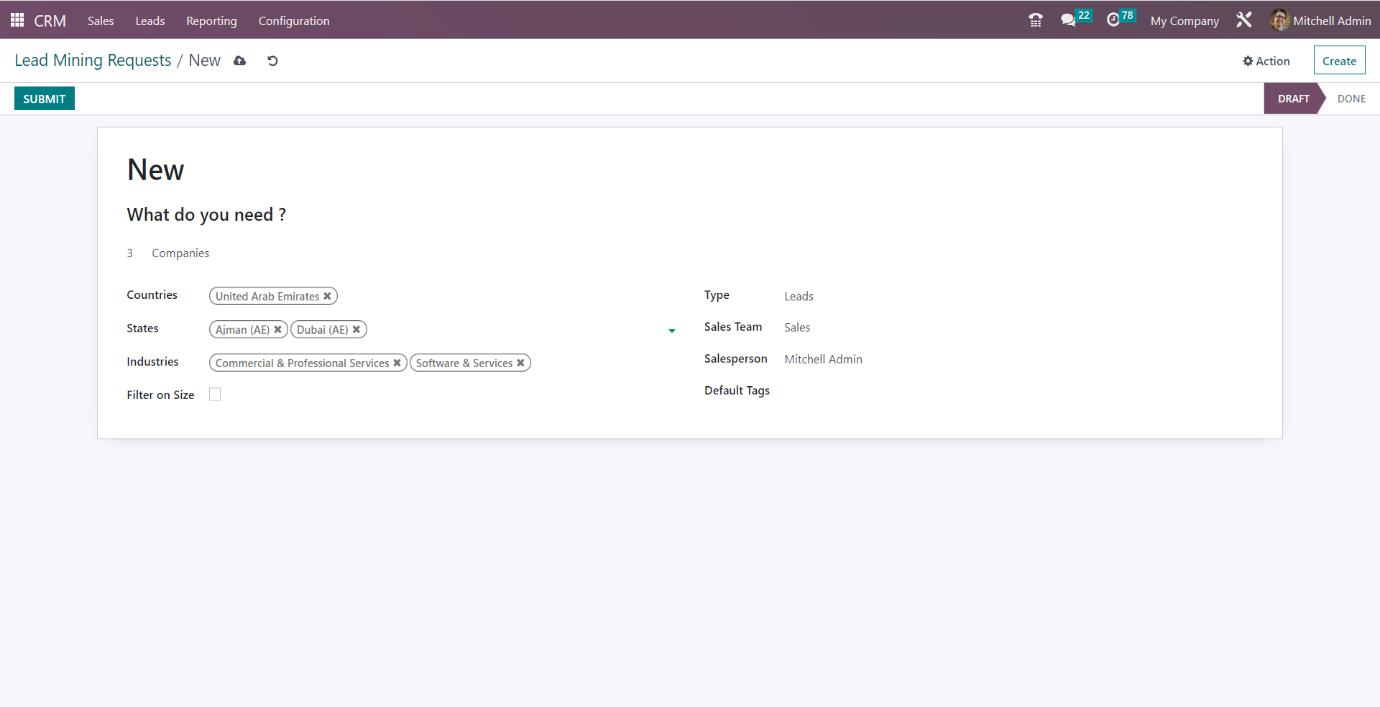Enable the Filter on Size checkbox
This screenshot has height=707, width=1380.
pos(215,394)
